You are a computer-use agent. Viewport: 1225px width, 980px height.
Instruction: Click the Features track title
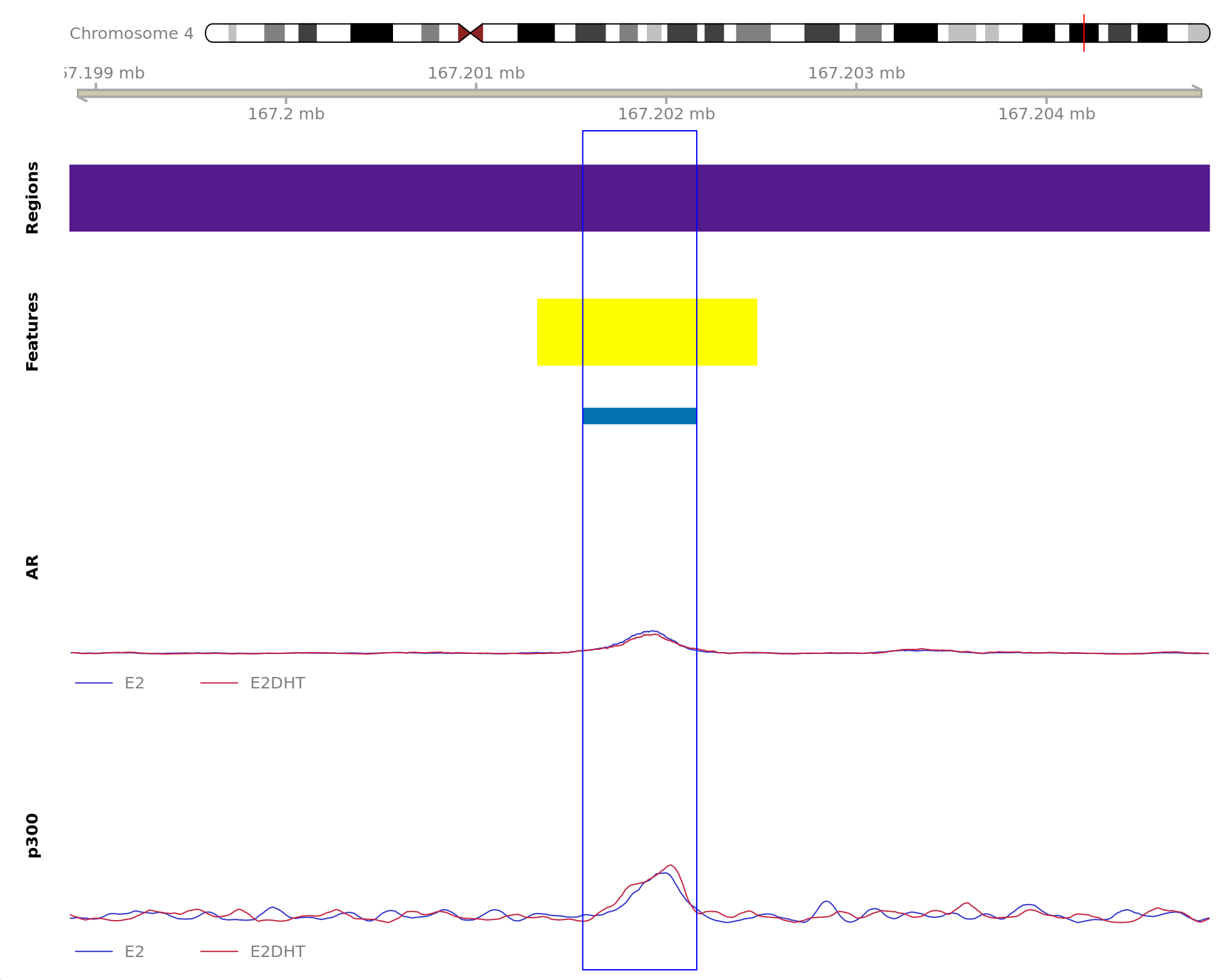32,332
